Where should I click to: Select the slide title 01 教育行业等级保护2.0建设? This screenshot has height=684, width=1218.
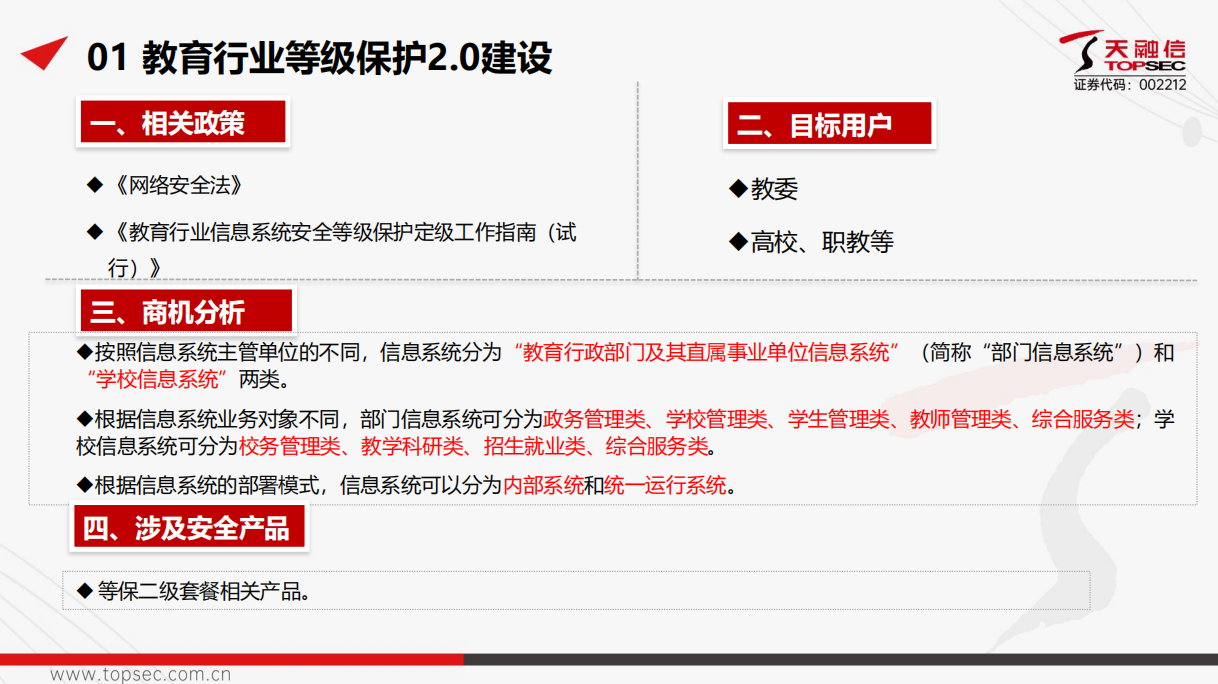click(320, 58)
